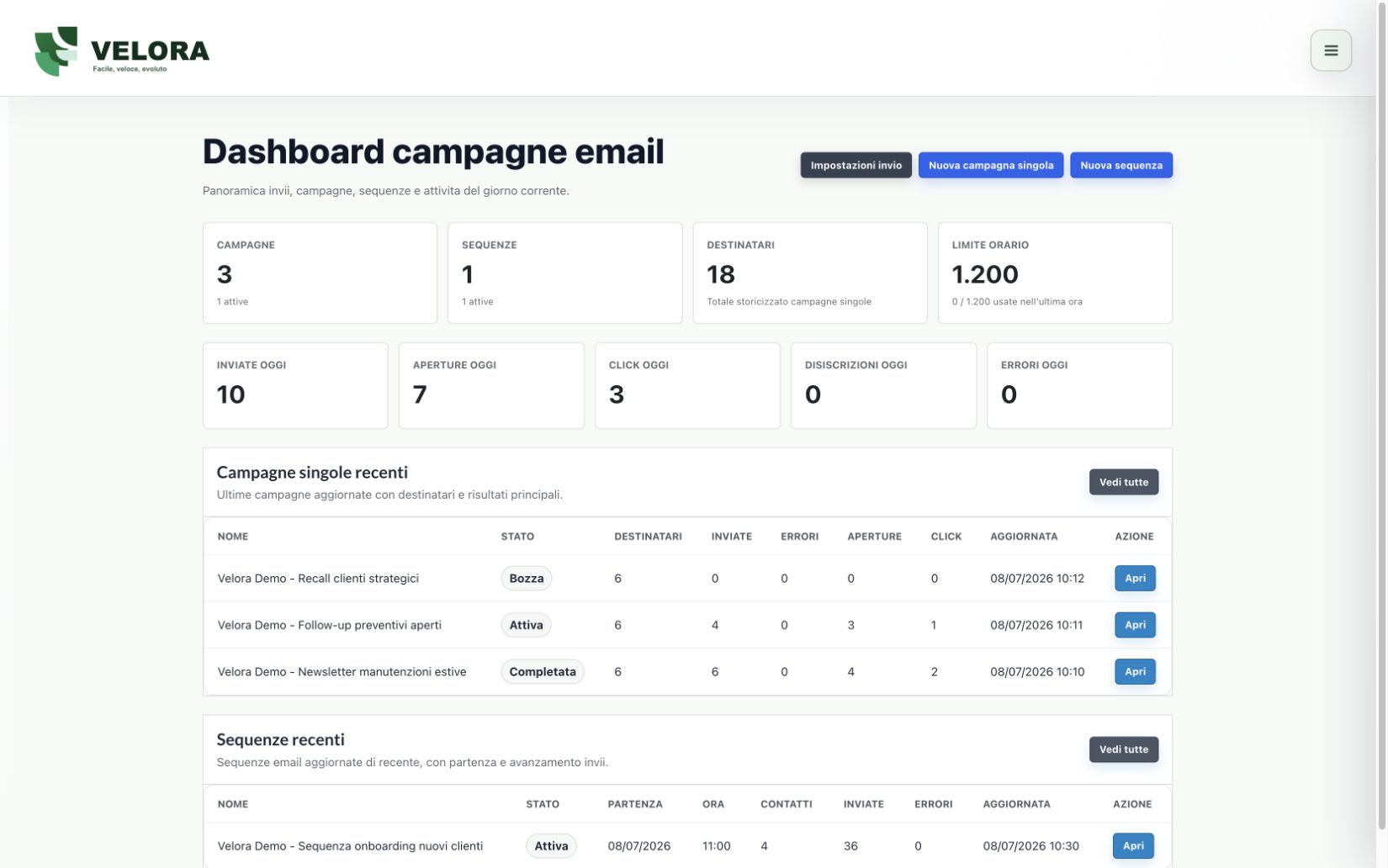The height and width of the screenshot is (868, 1388).
Task: Click the Bozza status badge
Action: coord(527,578)
